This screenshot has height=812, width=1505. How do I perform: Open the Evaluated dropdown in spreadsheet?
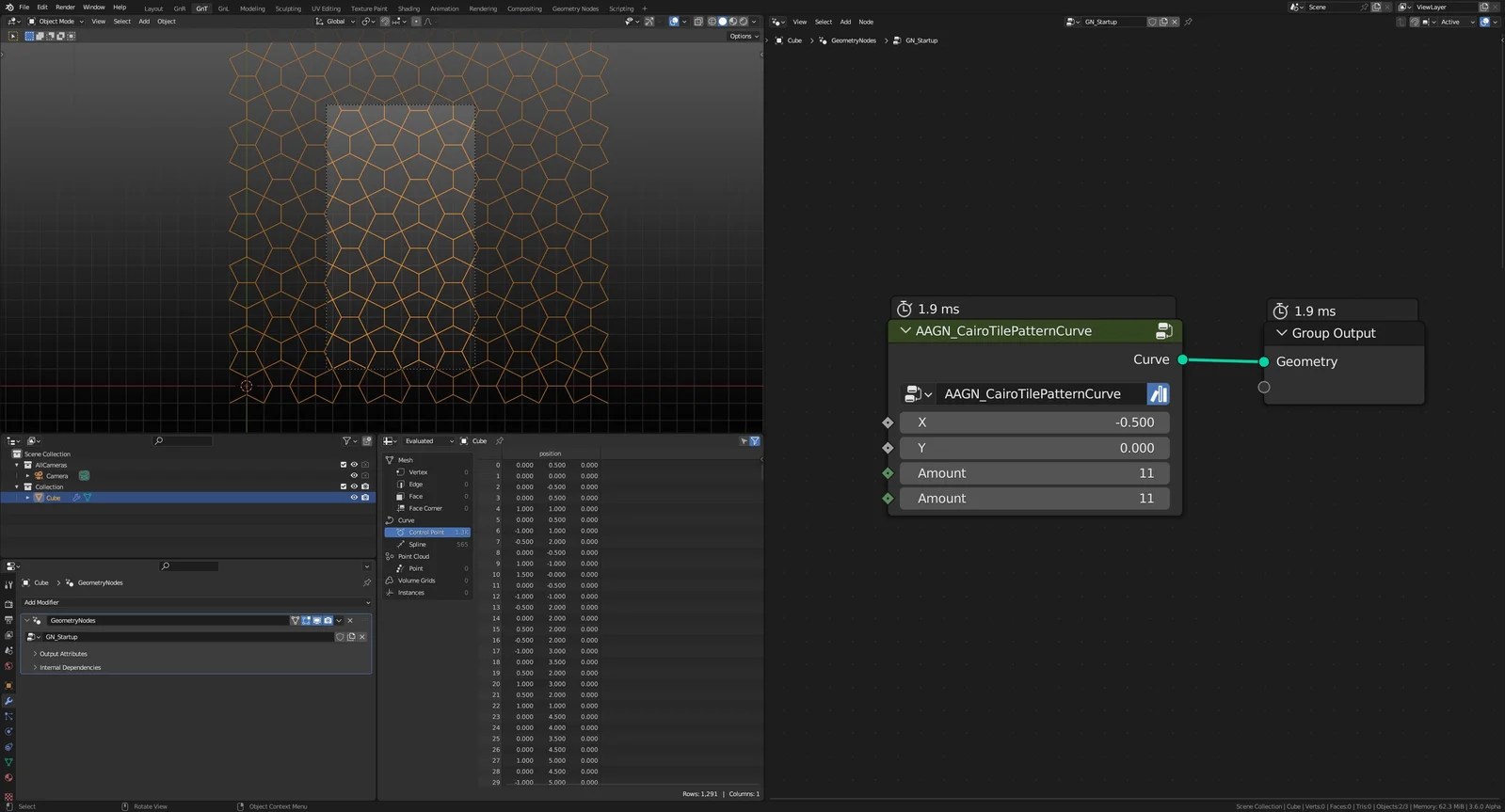[x=428, y=441]
